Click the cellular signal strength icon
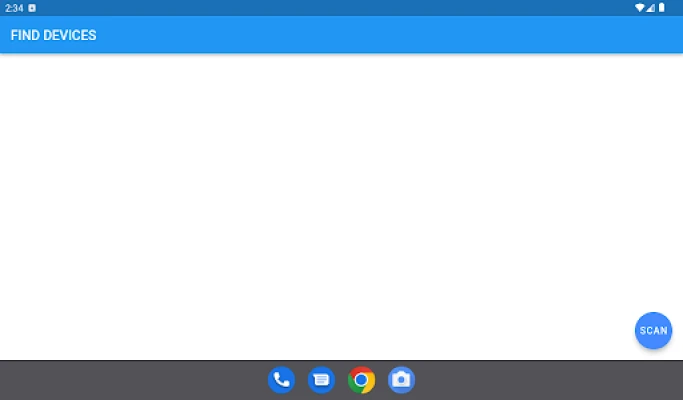 [650, 8]
